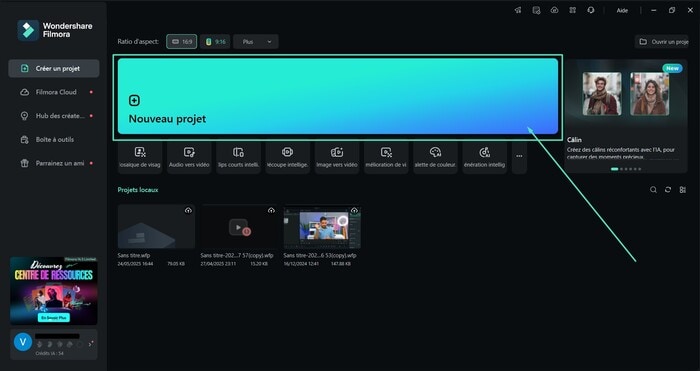700x371 pixels.
Task: Show more tools with the three-dots button
Action: coord(519,157)
